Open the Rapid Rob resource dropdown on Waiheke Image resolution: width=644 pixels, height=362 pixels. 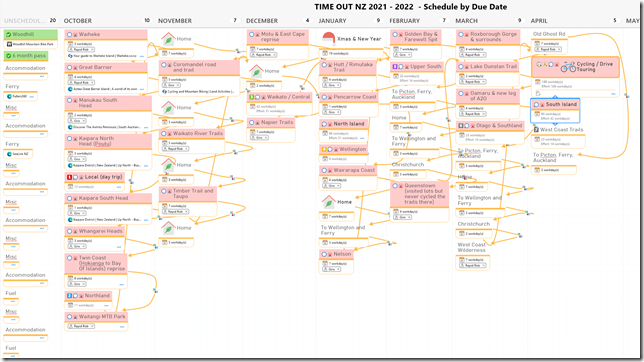point(80,49)
